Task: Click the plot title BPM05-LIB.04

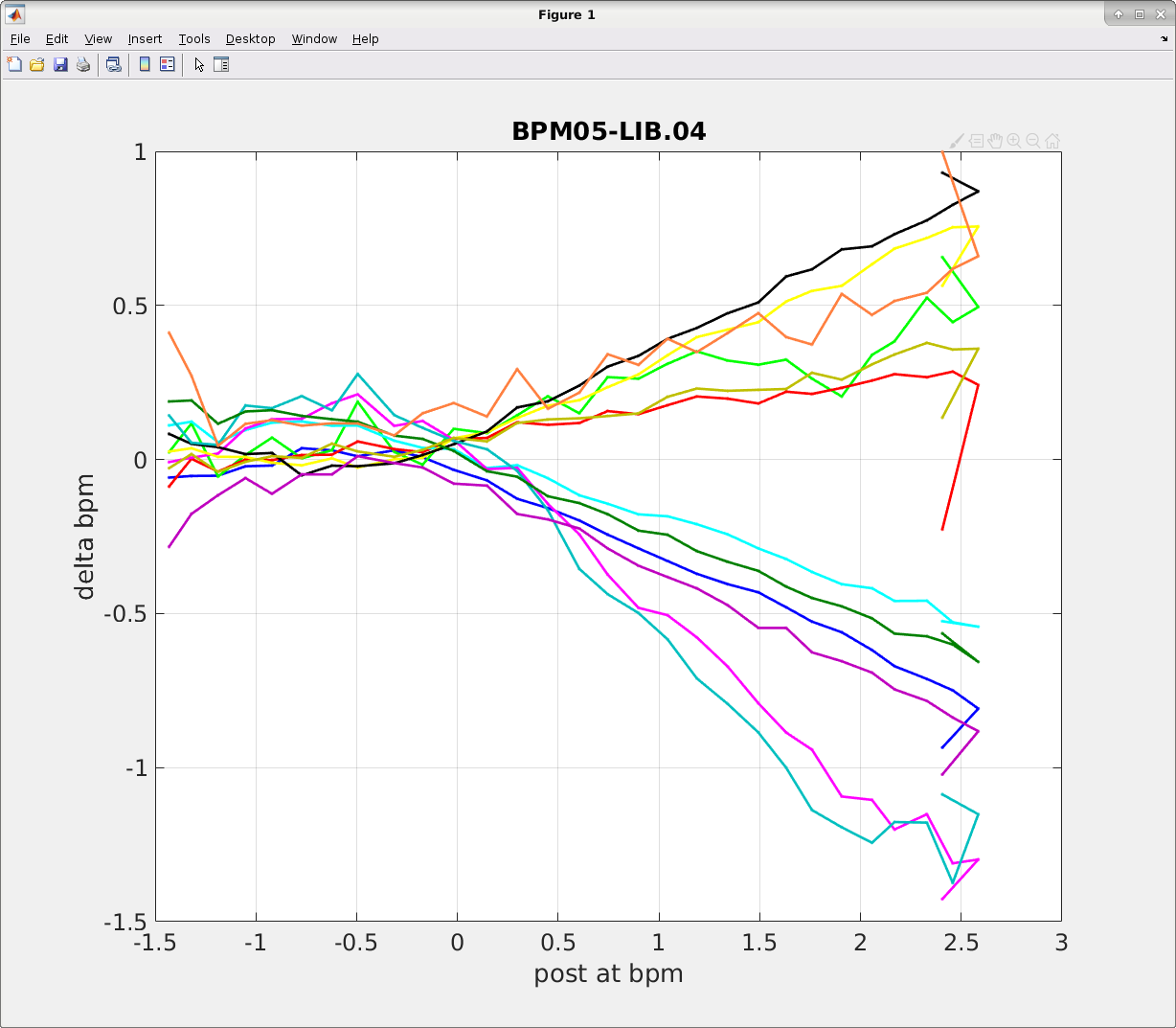Action: pos(608,131)
